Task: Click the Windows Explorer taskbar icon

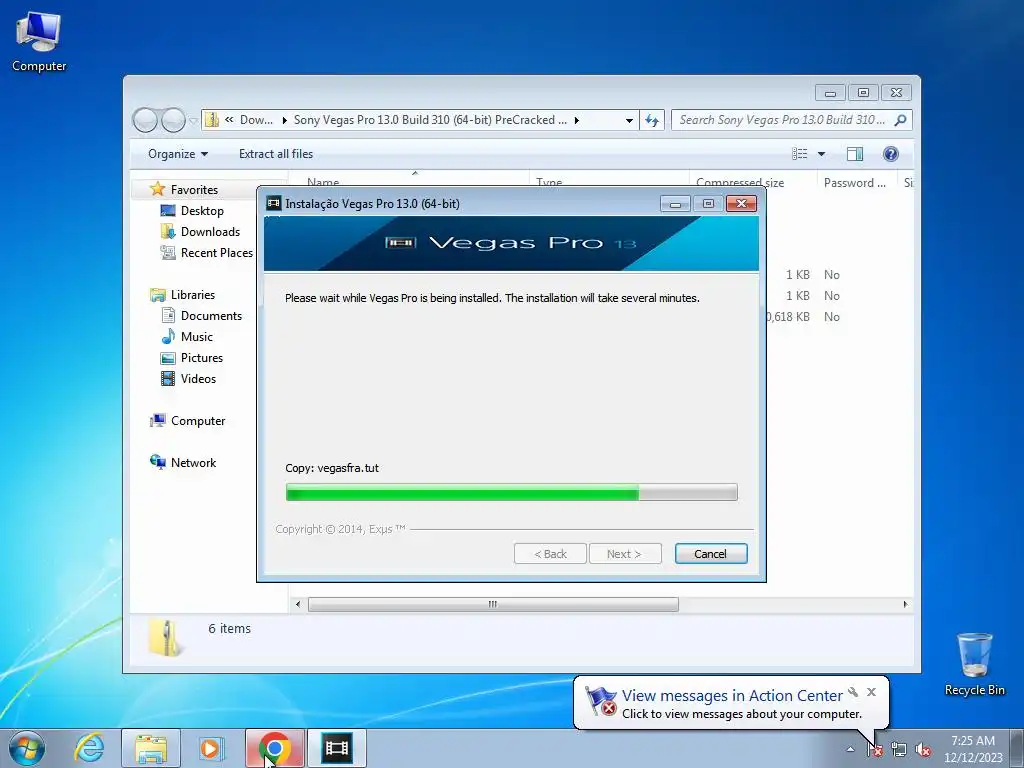Action: [151, 748]
